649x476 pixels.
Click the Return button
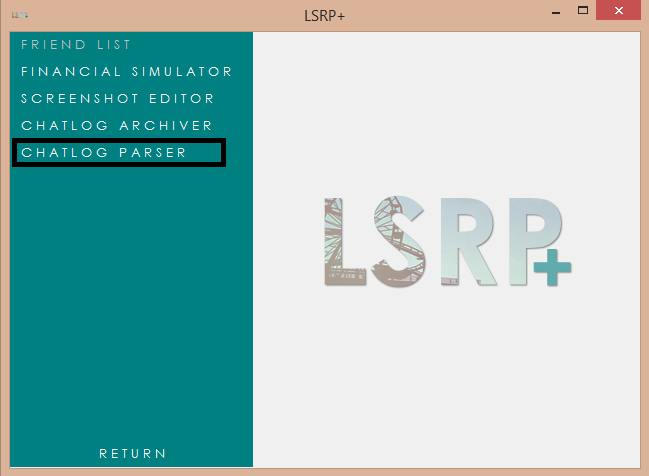click(132, 454)
